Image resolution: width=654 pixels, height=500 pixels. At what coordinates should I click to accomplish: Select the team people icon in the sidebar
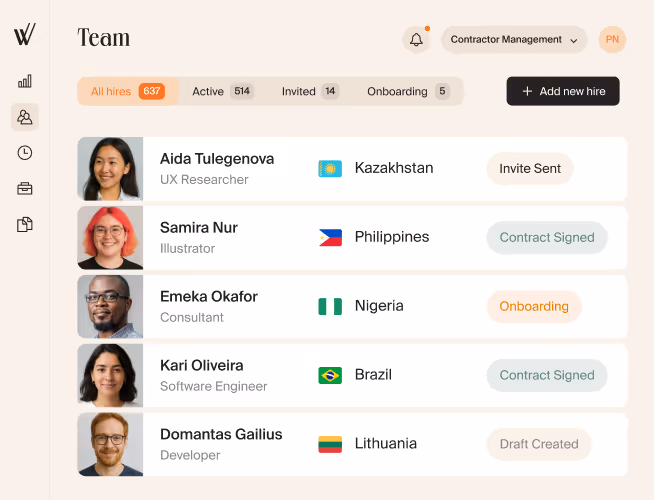[25, 117]
